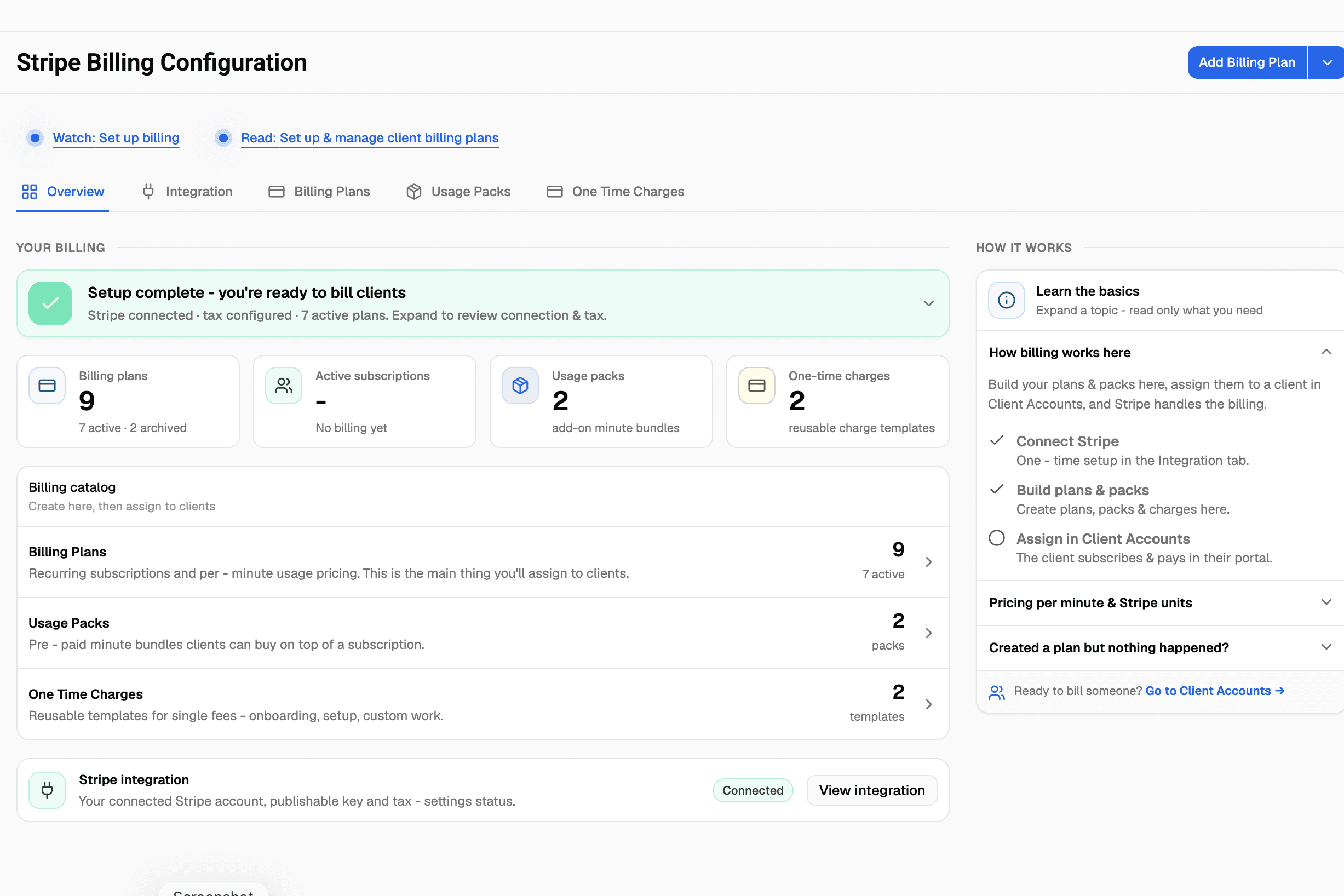Click the Stripe Billing Configuration page title
Viewport: 1344px width, 896px height.
162,62
